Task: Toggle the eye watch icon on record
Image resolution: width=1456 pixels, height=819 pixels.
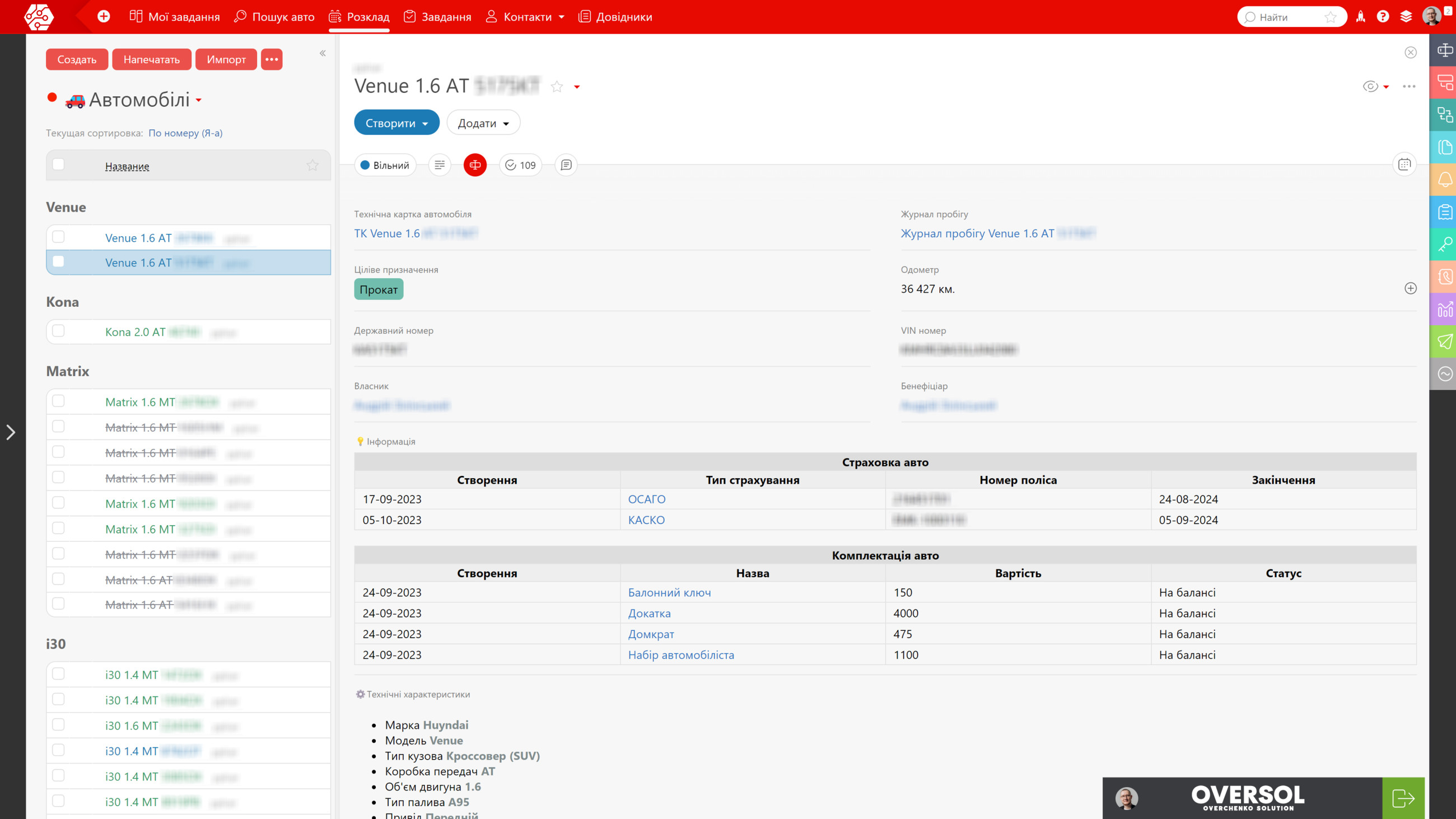Action: click(x=1370, y=86)
